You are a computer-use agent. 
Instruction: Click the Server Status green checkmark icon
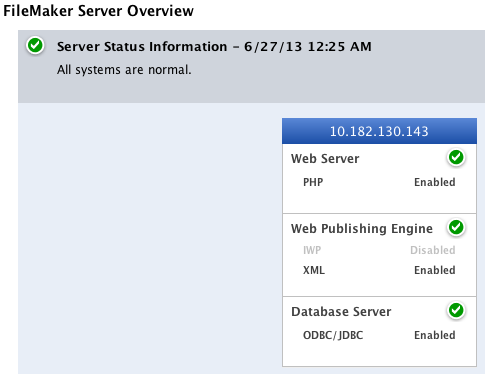coord(35,45)
